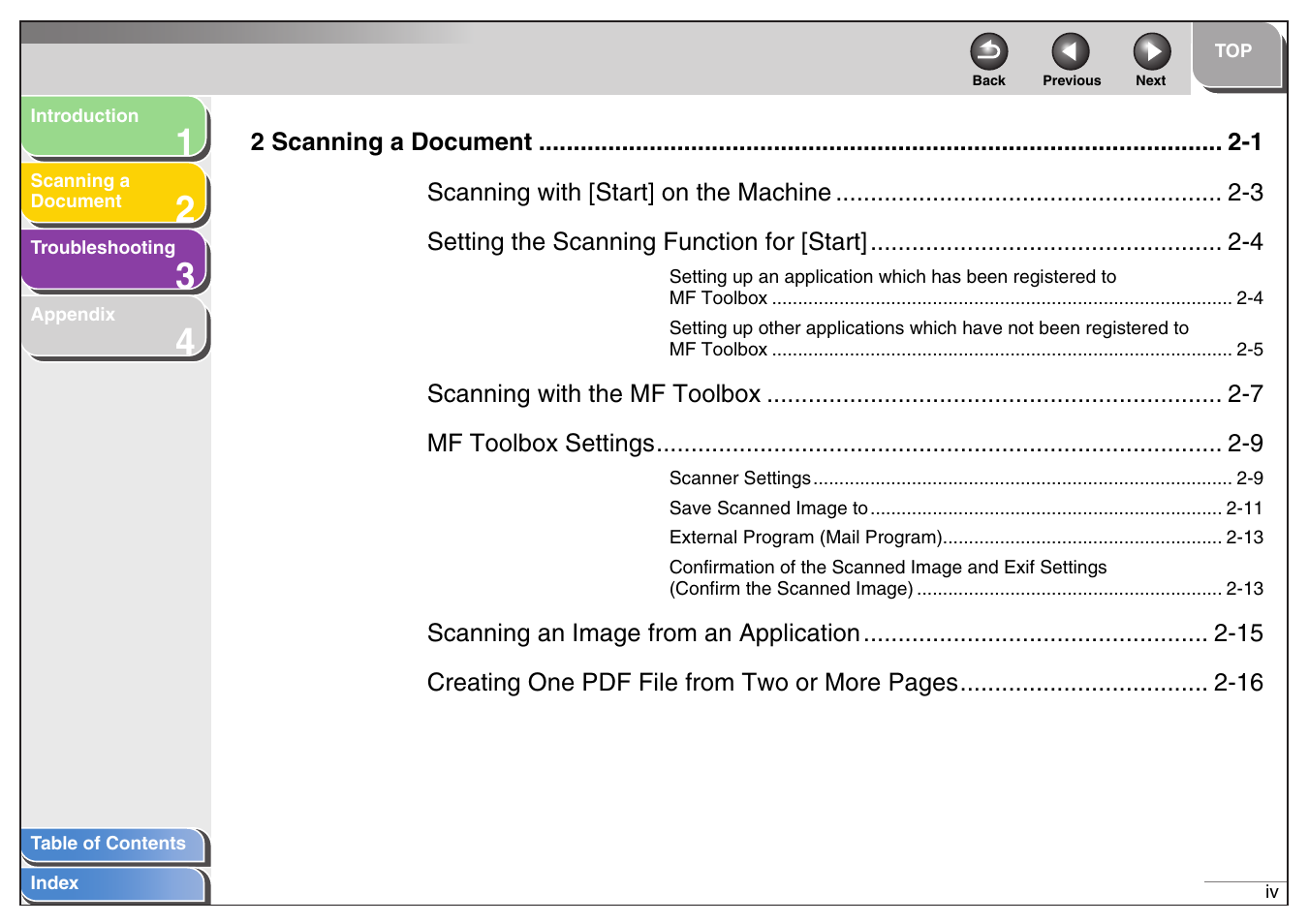The height and width of the screenshot is (924, 1309).
Task: Open External Program (Mail Program) entry
Action: tap(966, 538)
